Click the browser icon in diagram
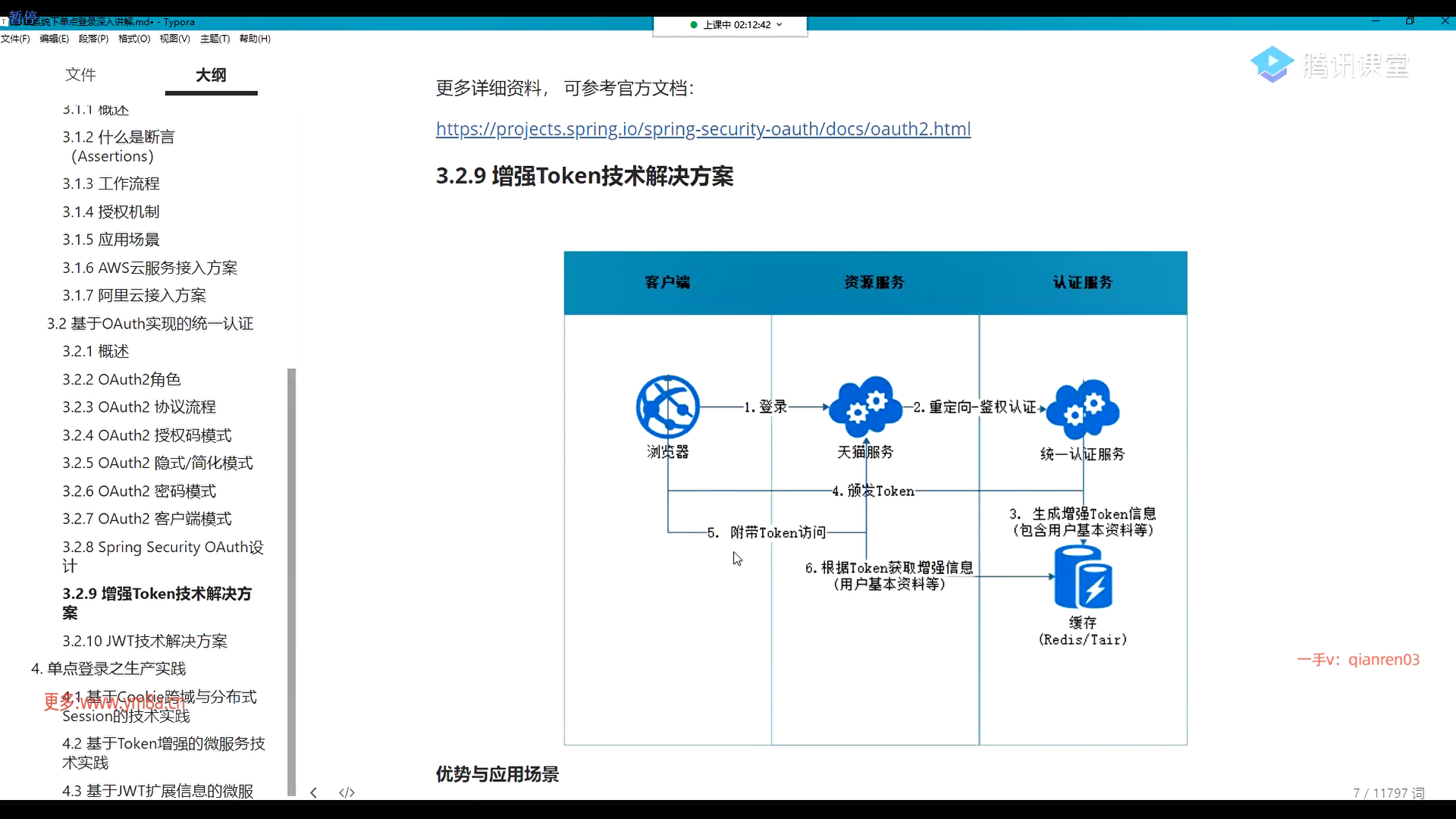The image size is (1456, 819). point(667,407)
